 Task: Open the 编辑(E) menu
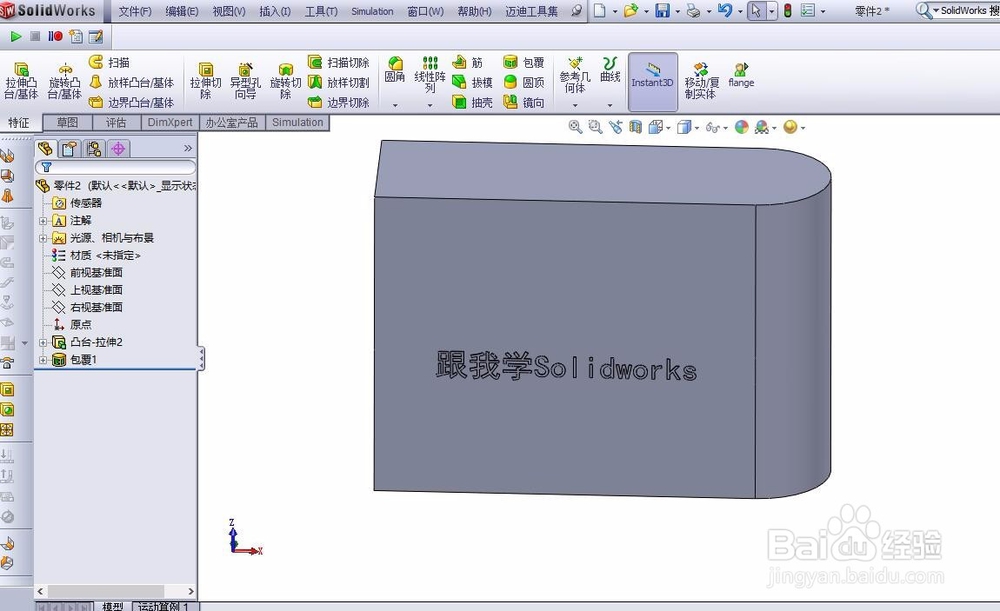point(181,11)
